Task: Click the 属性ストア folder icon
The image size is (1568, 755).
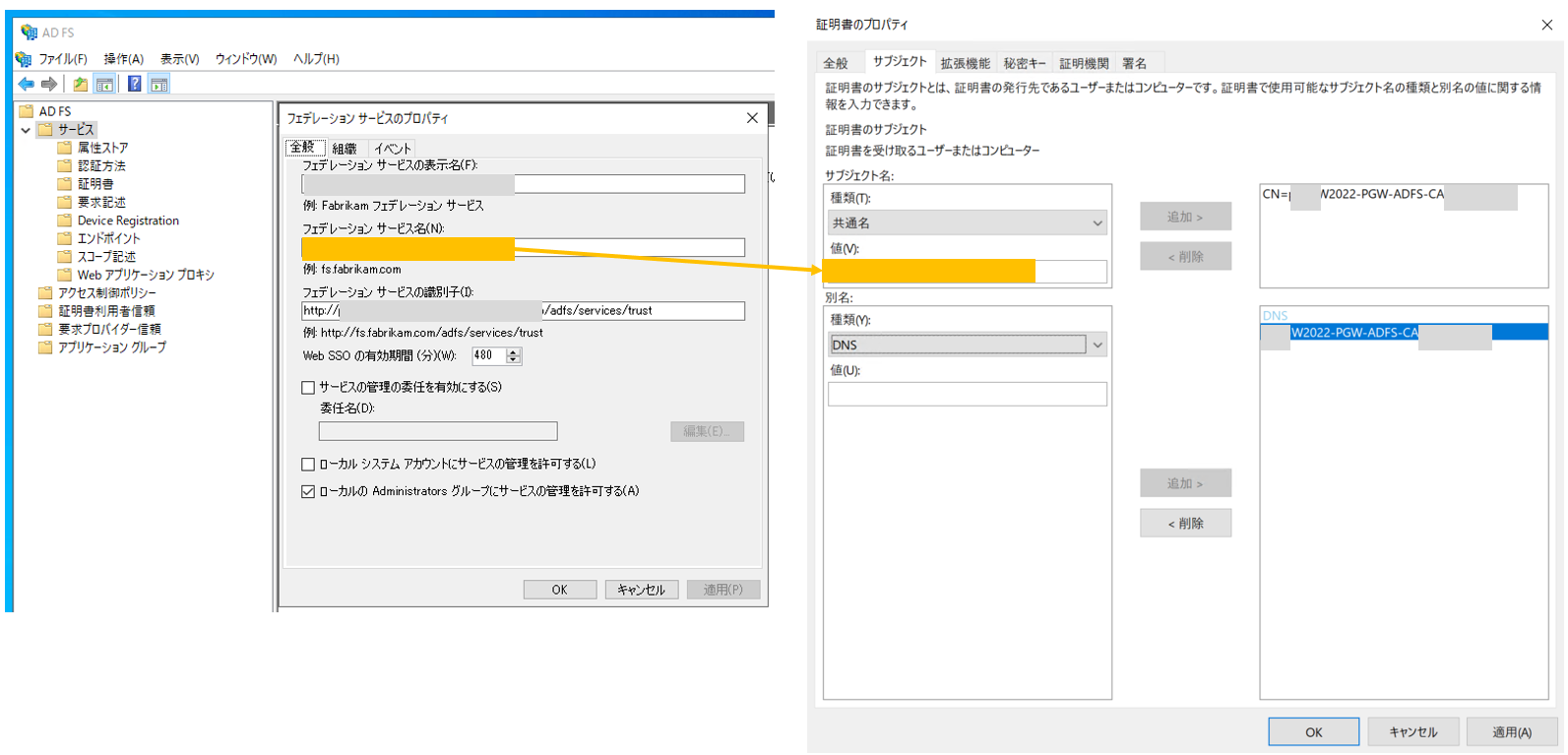Action: click(65, 148)
